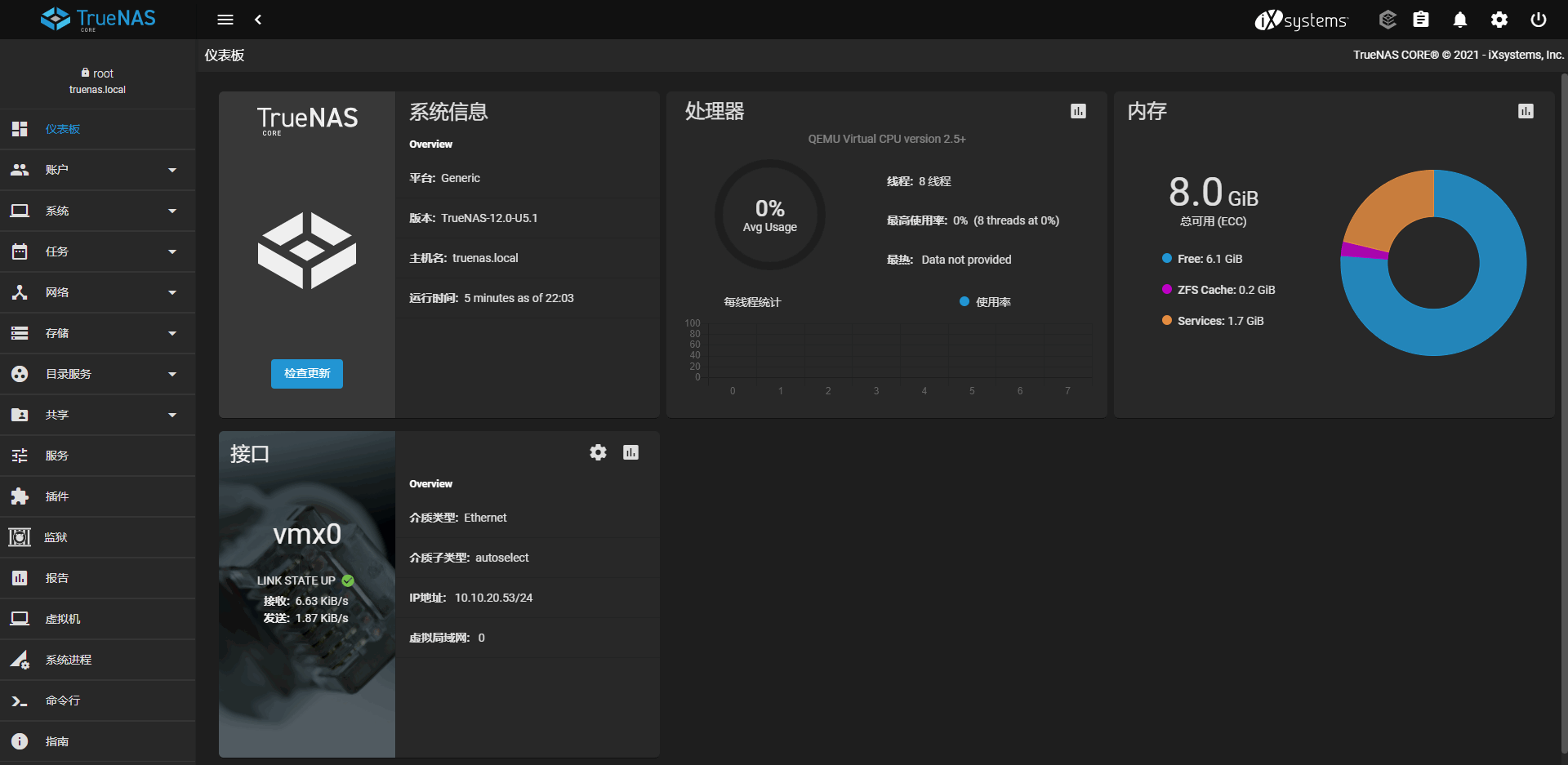This screenshot has width=1568, height=765.
Task: Click the memory donut chart
Action: coord(1433,263)
